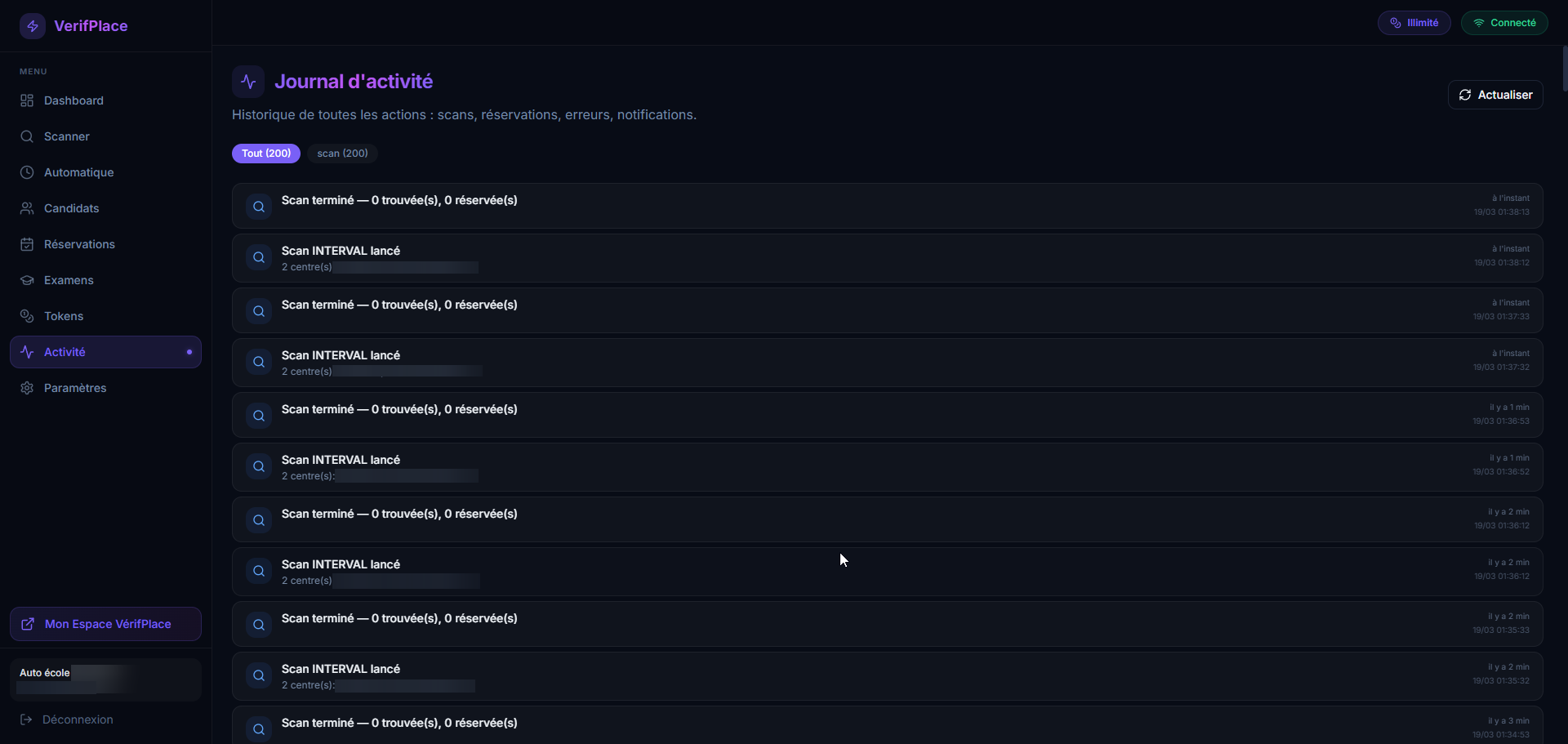Click the Connecté status badge
This screenshot has width=1568, height=744.
(1503, 23)
